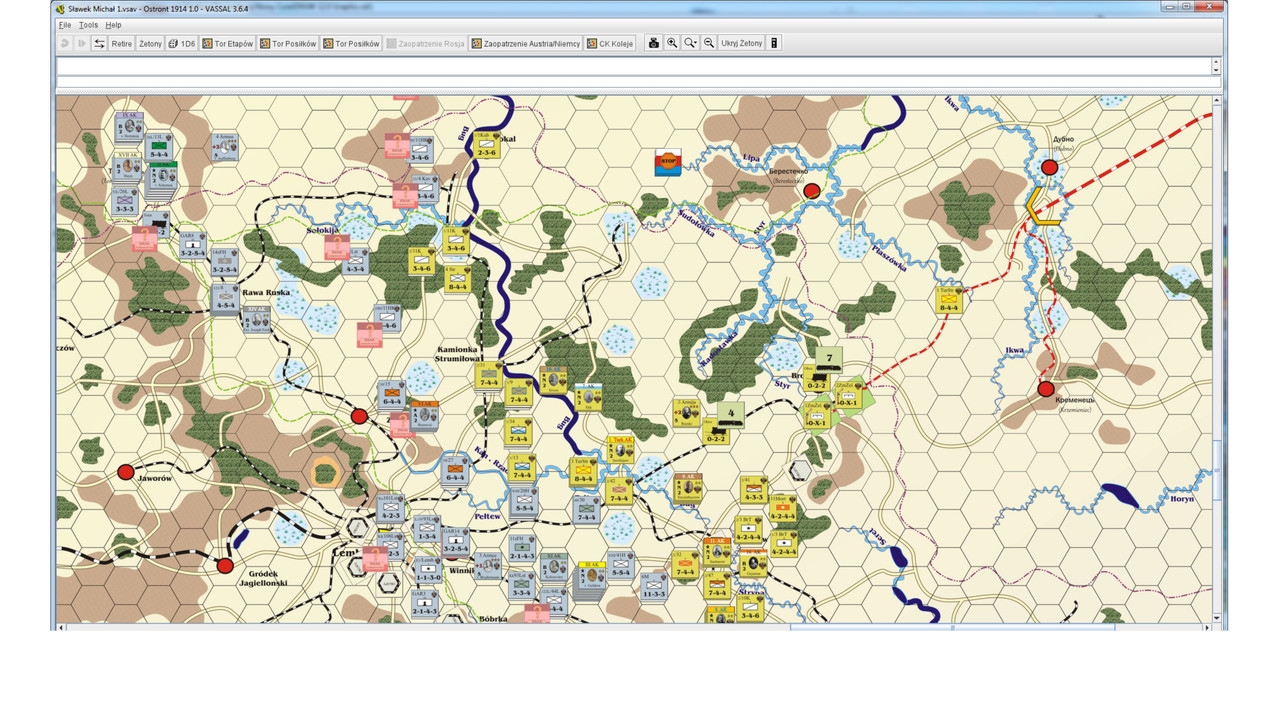
Task: Click the chat log scroll up arrow
Action: click(1216, 62)
